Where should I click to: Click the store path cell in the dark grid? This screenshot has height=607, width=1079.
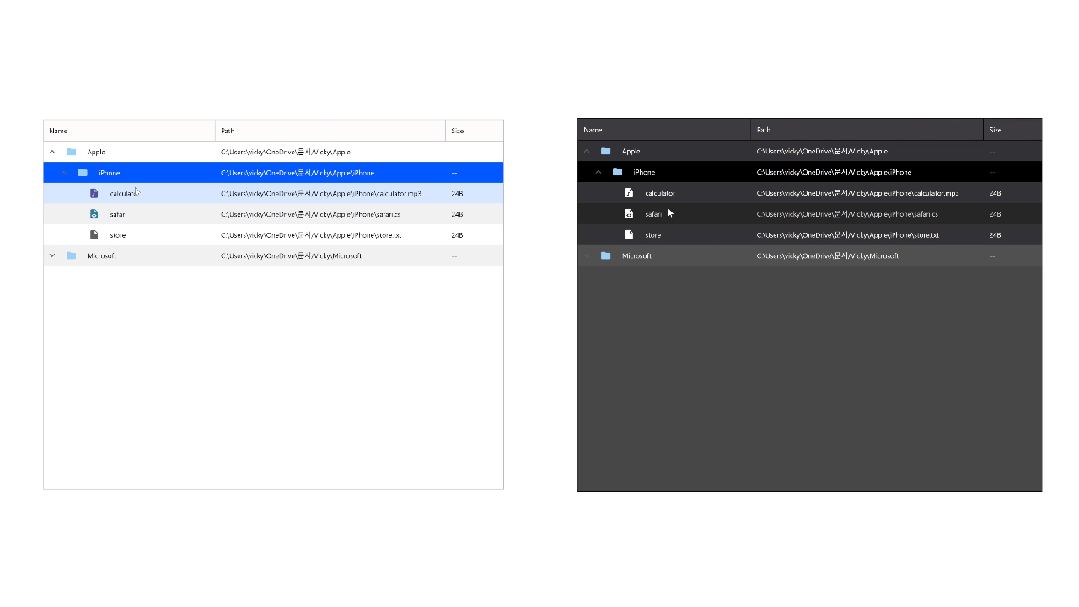[x=867, y=235]
